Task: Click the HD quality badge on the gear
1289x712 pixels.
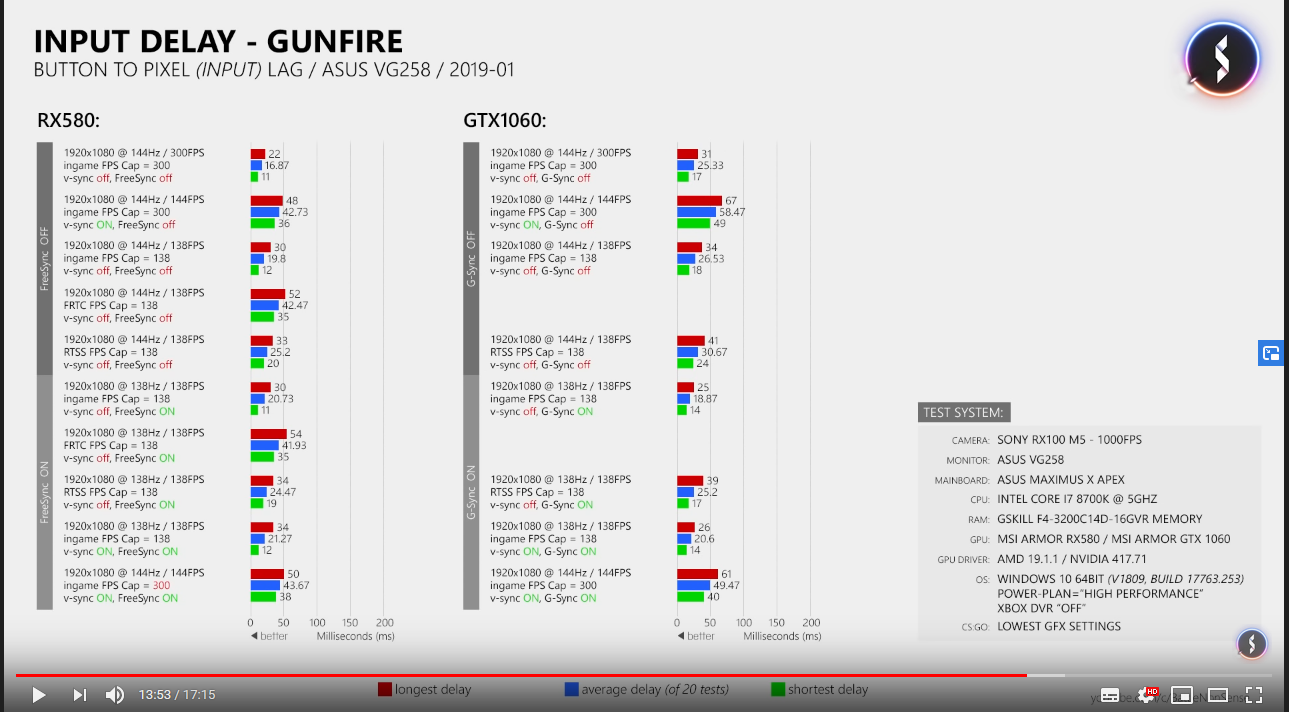Action: point(1152,690)
